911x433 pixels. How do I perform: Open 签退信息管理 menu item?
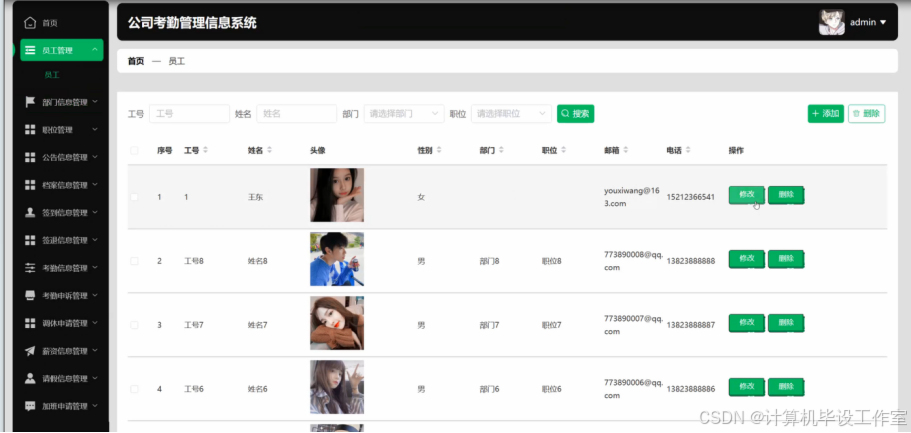62,240
